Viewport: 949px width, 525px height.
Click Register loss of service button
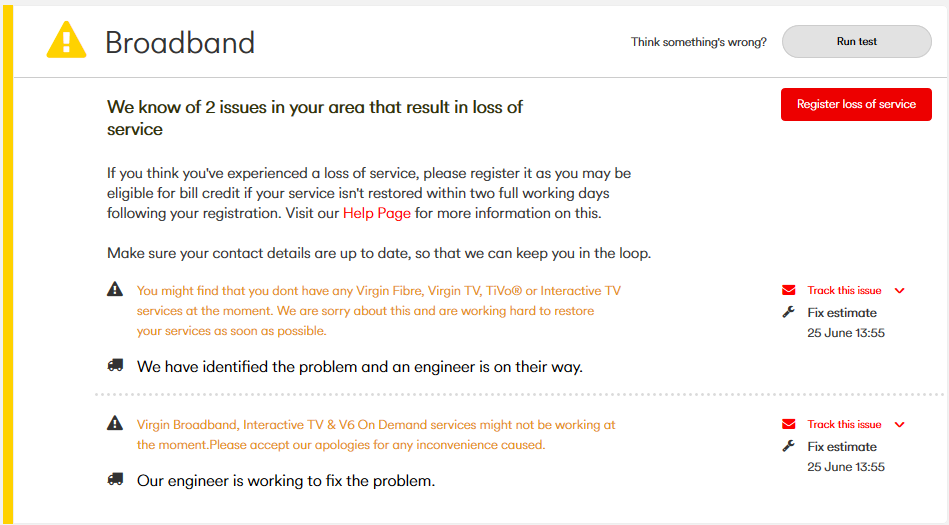[x=856, y=104]
